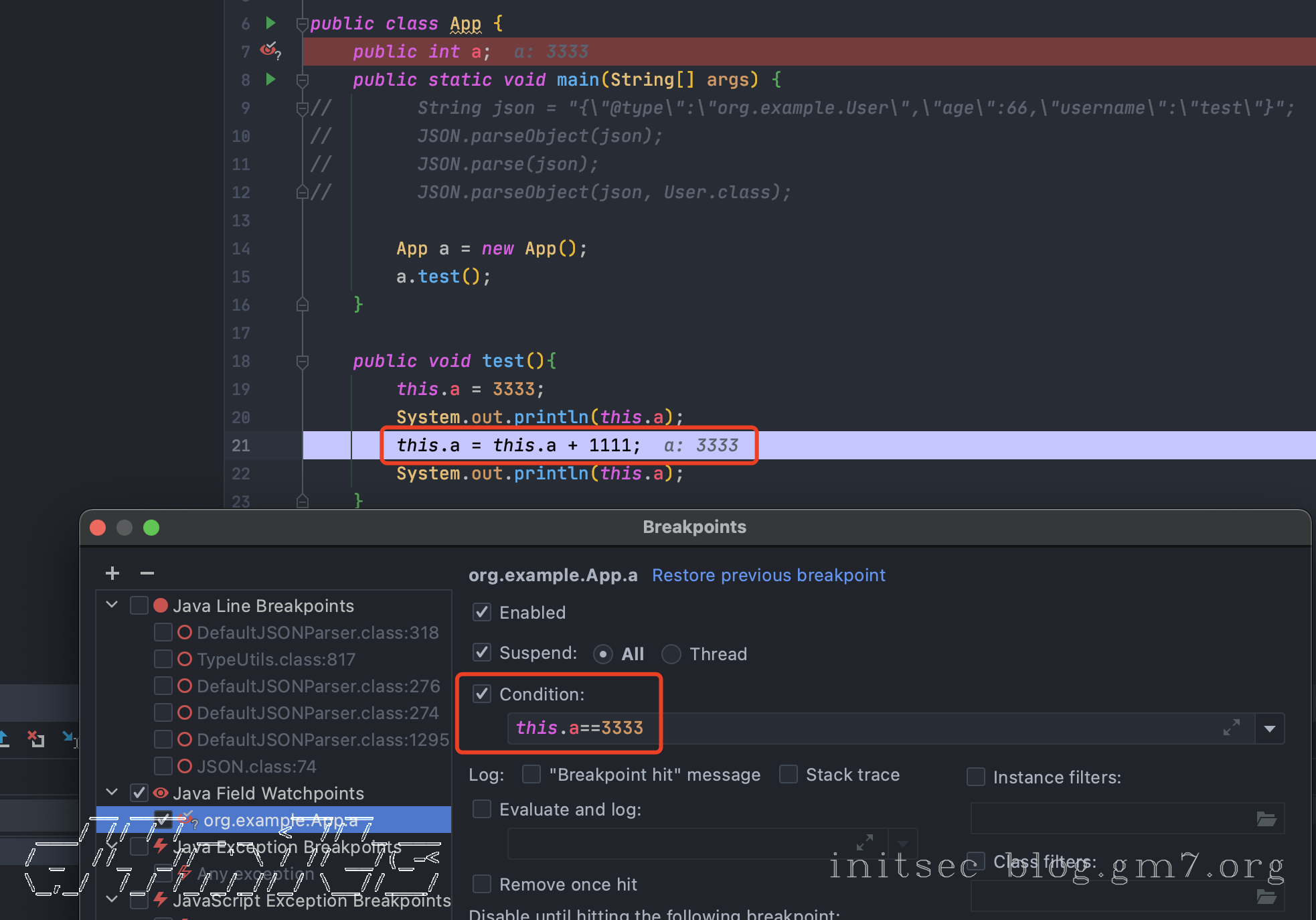Enable the Remove once hit option
The width and height of the screenshot is (1316, 920).
coord(482,884)
